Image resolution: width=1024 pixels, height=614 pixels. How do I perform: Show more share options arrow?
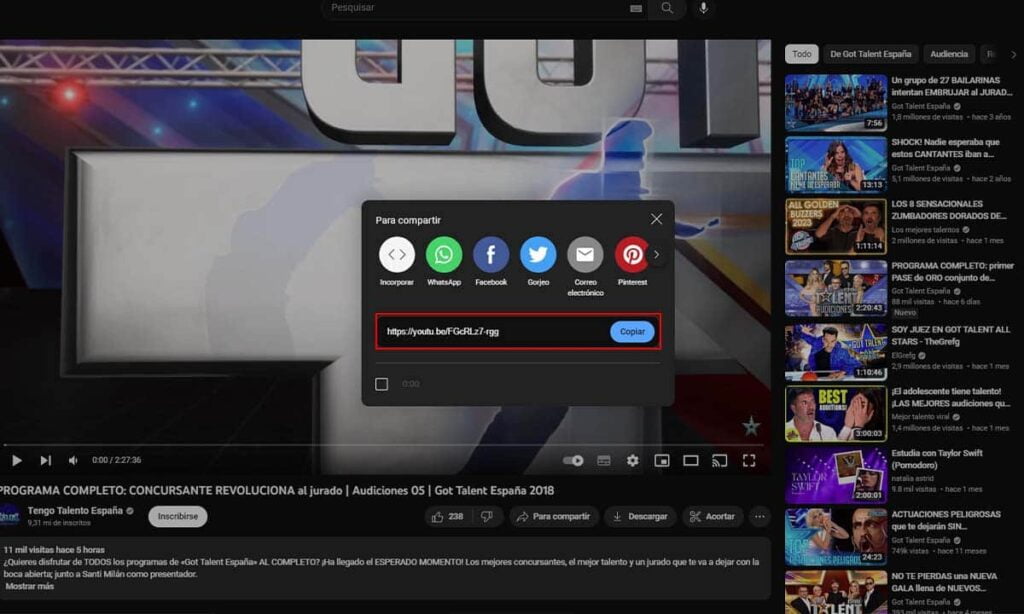656,255
